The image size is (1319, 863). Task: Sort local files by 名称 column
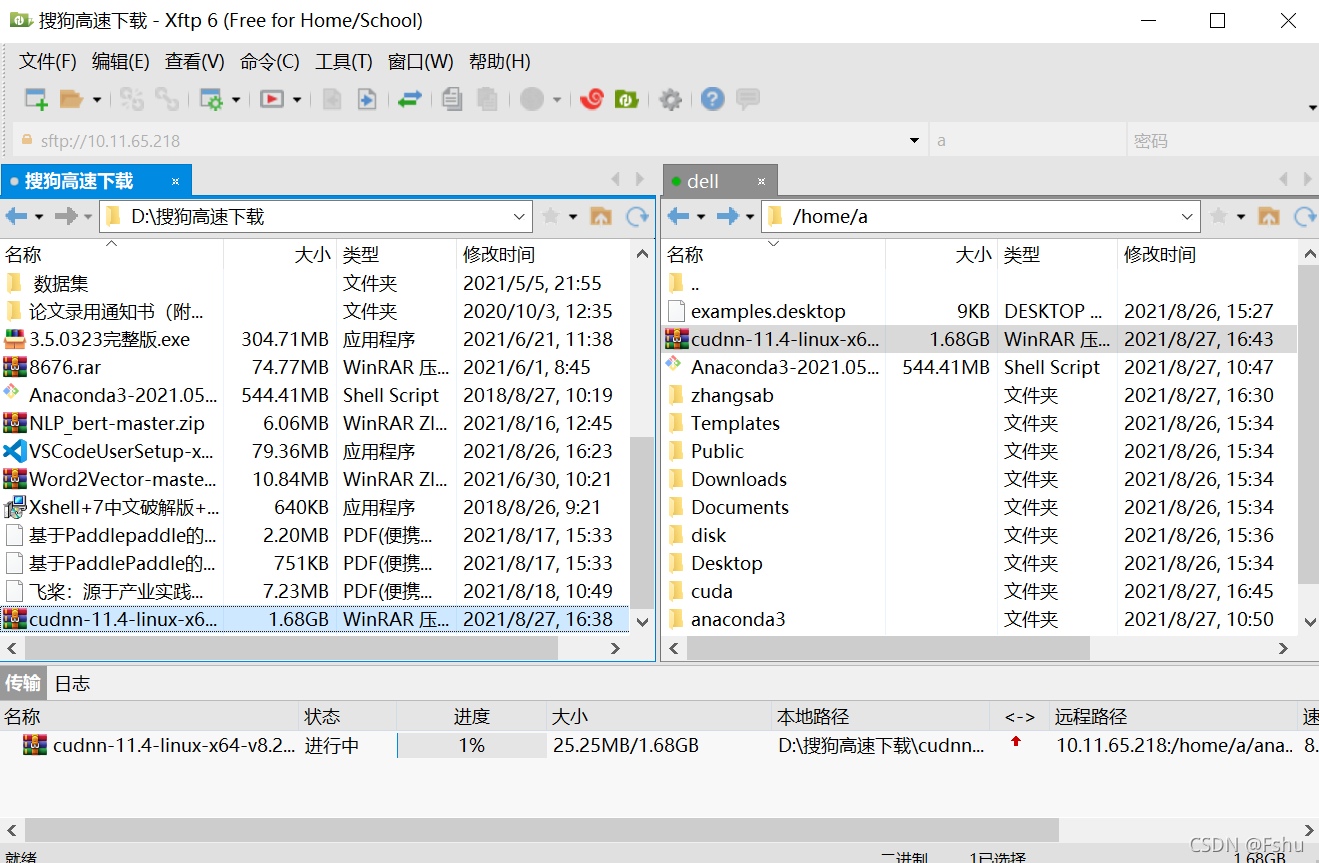coord(112,255)
